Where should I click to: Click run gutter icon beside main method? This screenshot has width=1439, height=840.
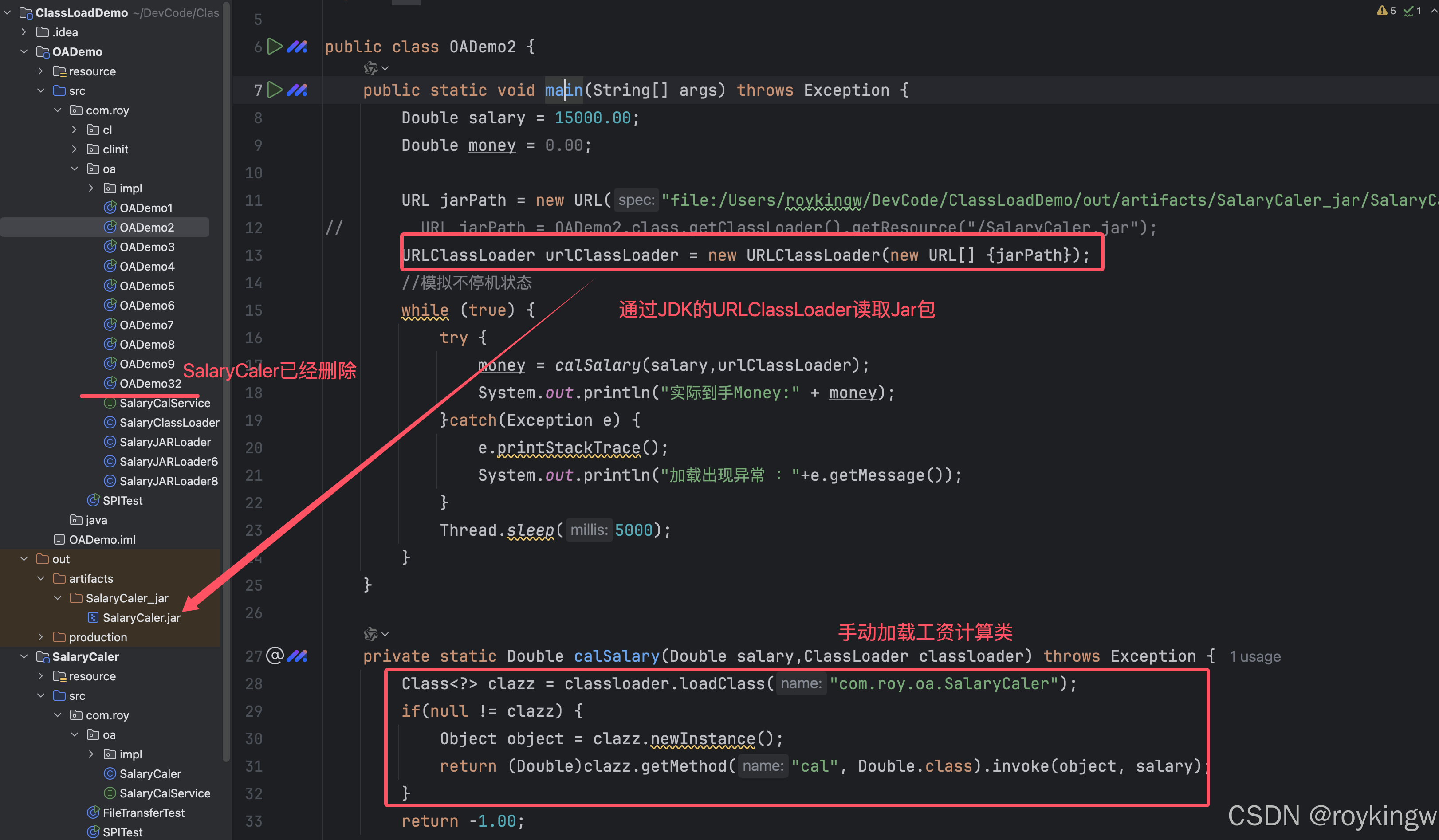click(x=275, y=90)
